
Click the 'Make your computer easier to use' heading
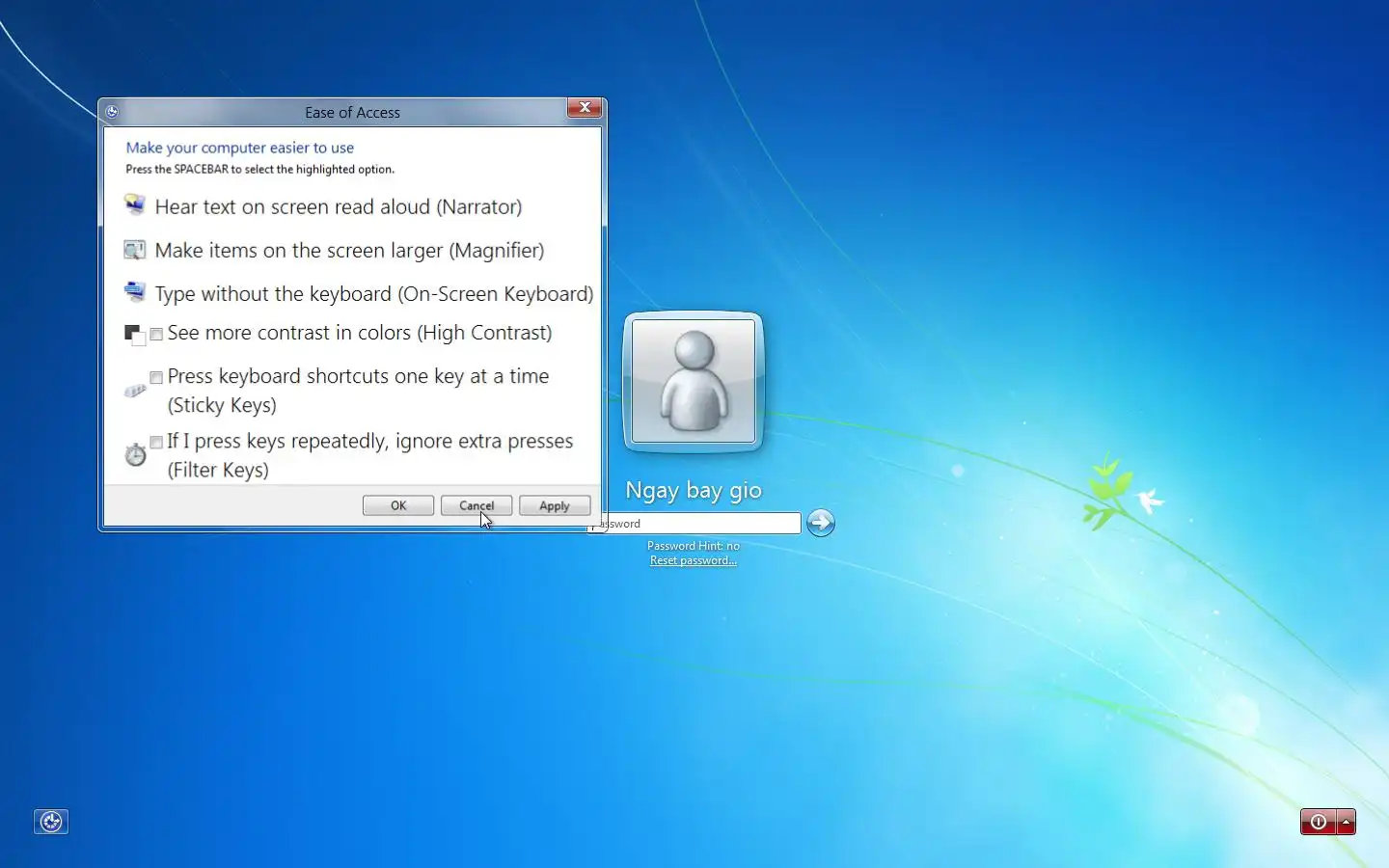(x=240, y=148)
